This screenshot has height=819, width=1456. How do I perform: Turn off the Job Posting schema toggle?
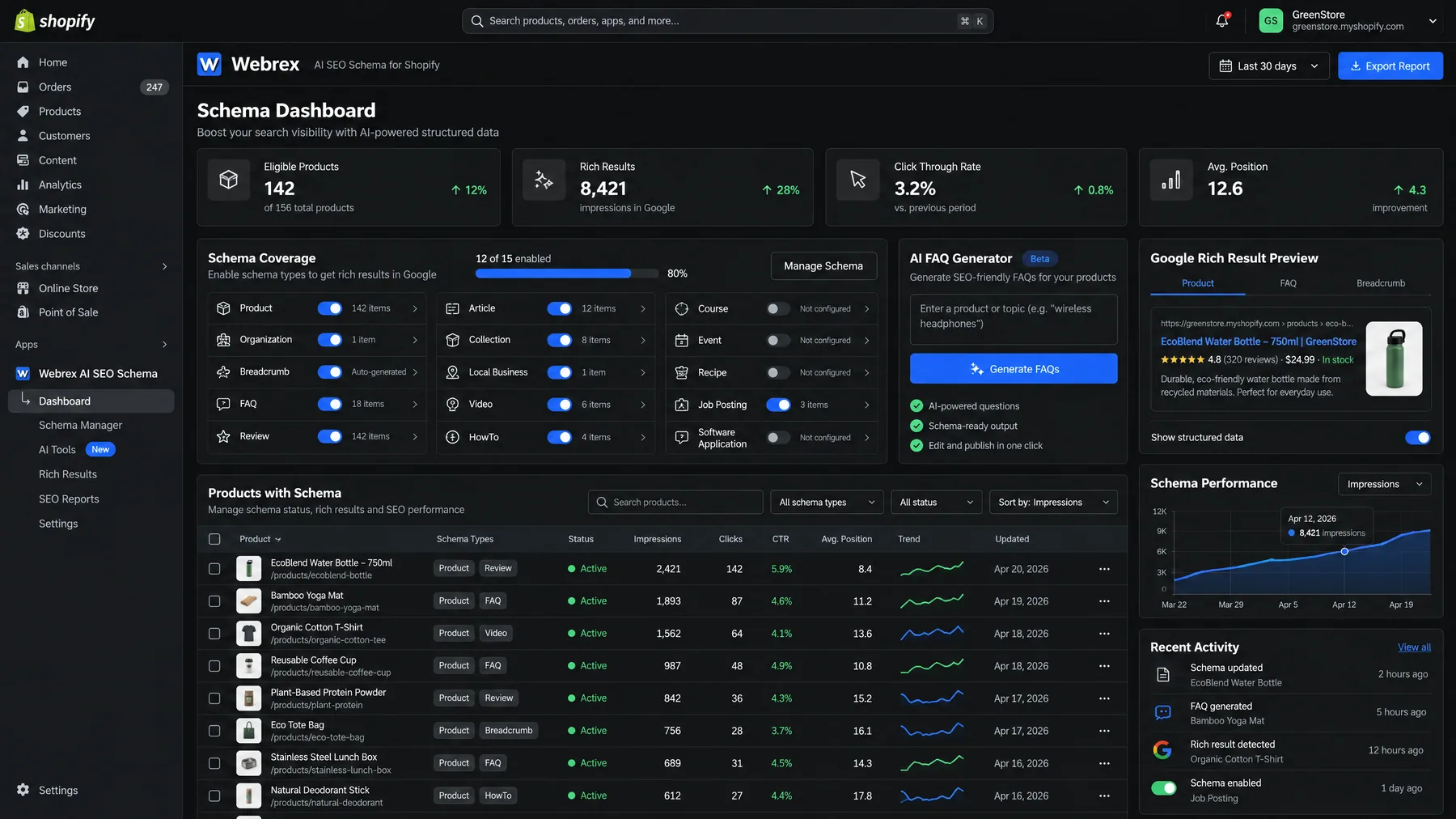tap(778, 405)
